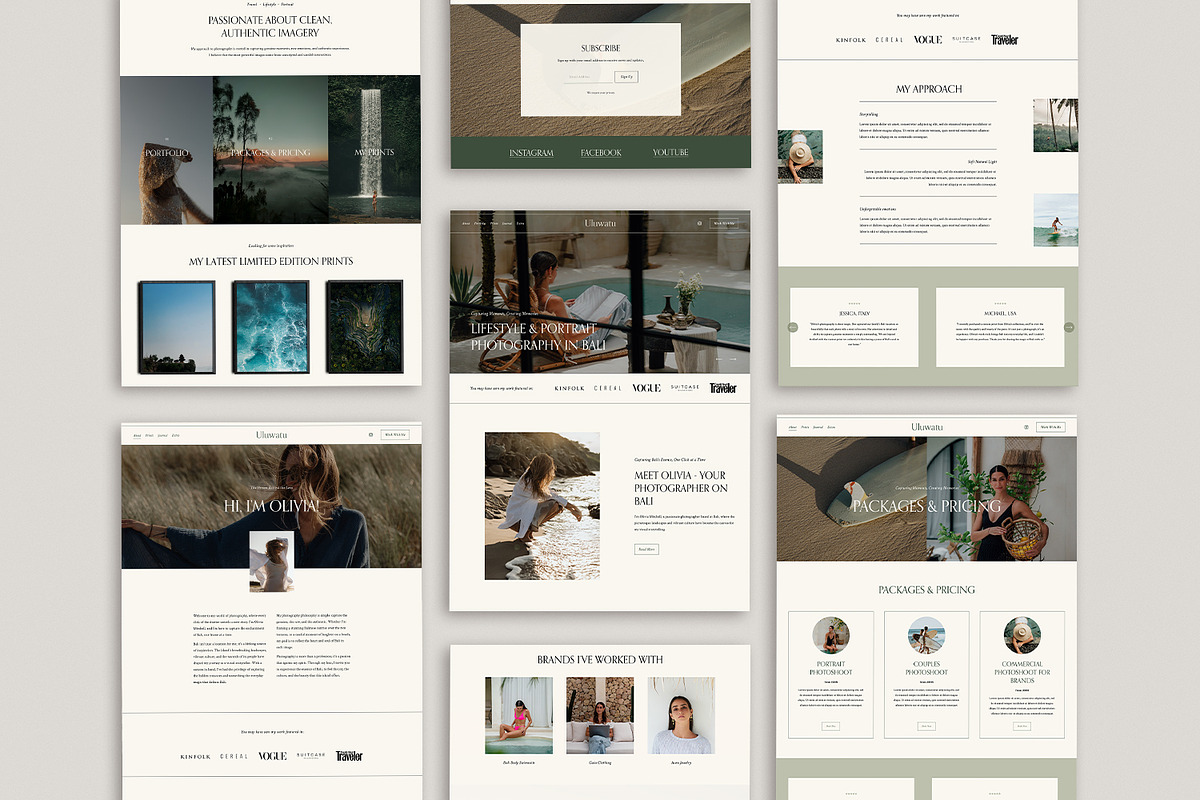Click Book Now under Portrait Photoshoot package
The width and height of the screenshot is (1200, 800).
point(830,726)
